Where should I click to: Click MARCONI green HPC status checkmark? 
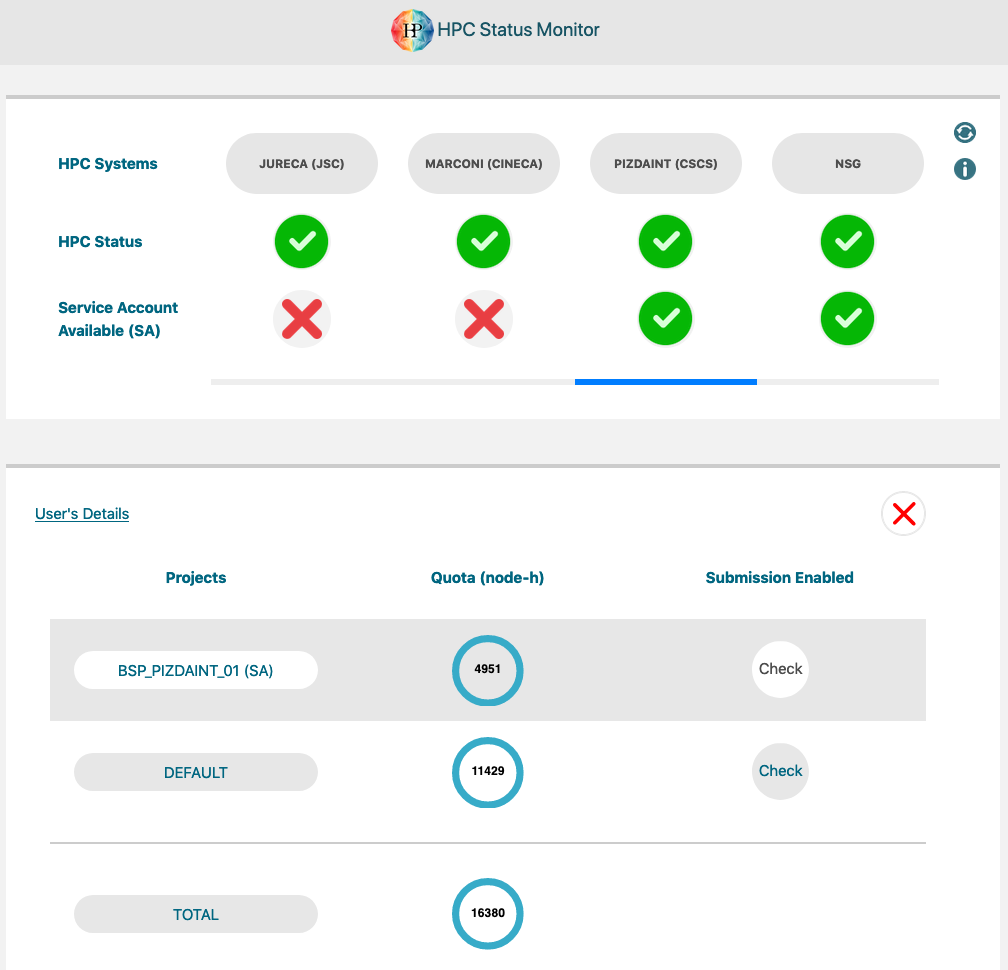pyautogui.click(x=483, y=242)
